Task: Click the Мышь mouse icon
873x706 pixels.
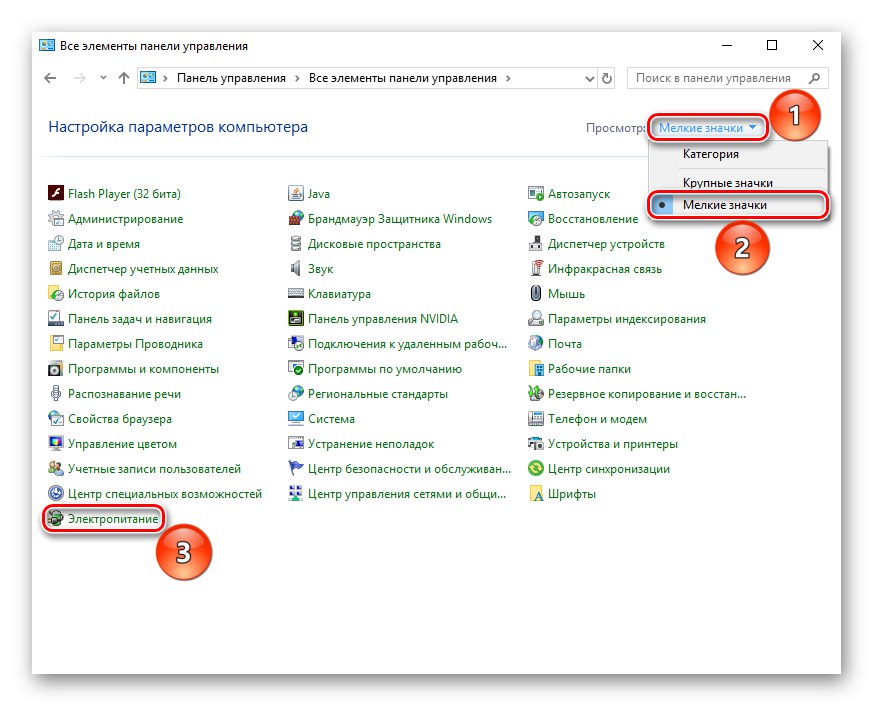Action: (536, 293)
